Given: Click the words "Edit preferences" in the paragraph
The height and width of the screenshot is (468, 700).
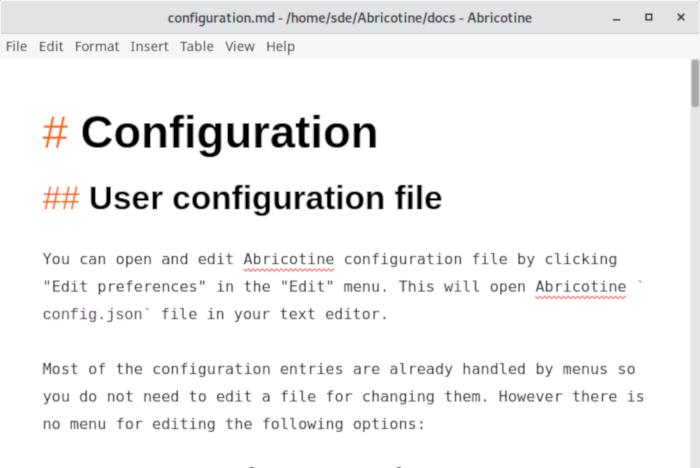Looking at the screenshot, I should [x=125, y=287].
